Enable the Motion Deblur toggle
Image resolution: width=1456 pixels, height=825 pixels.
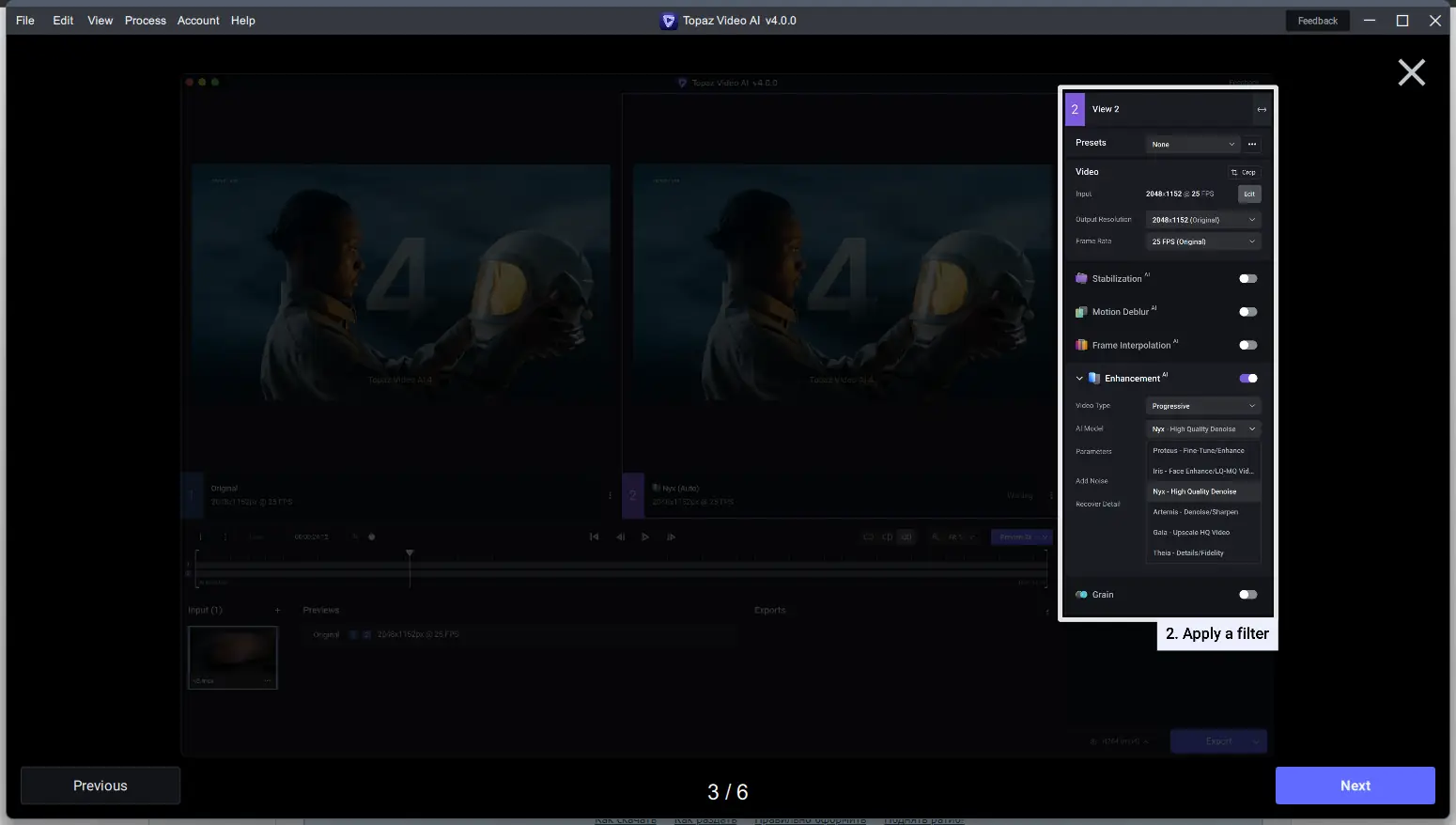pos(1247,312)
